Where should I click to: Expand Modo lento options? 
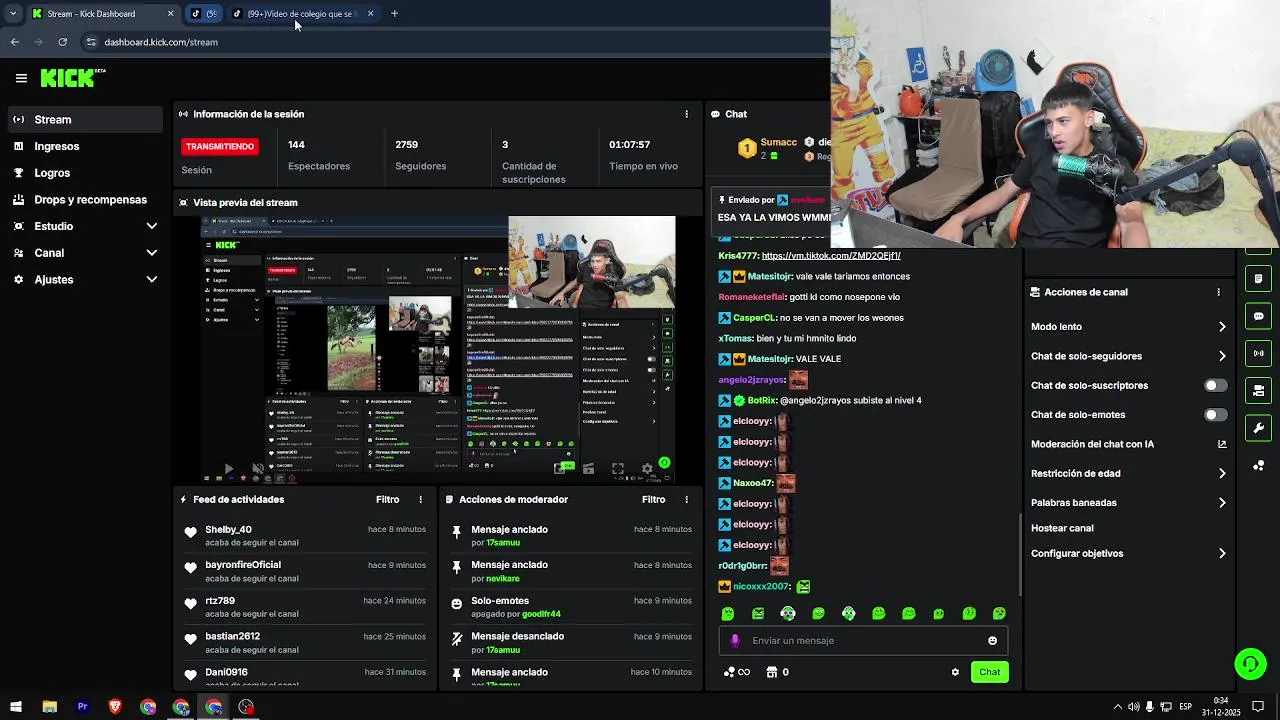[1222, 327]
